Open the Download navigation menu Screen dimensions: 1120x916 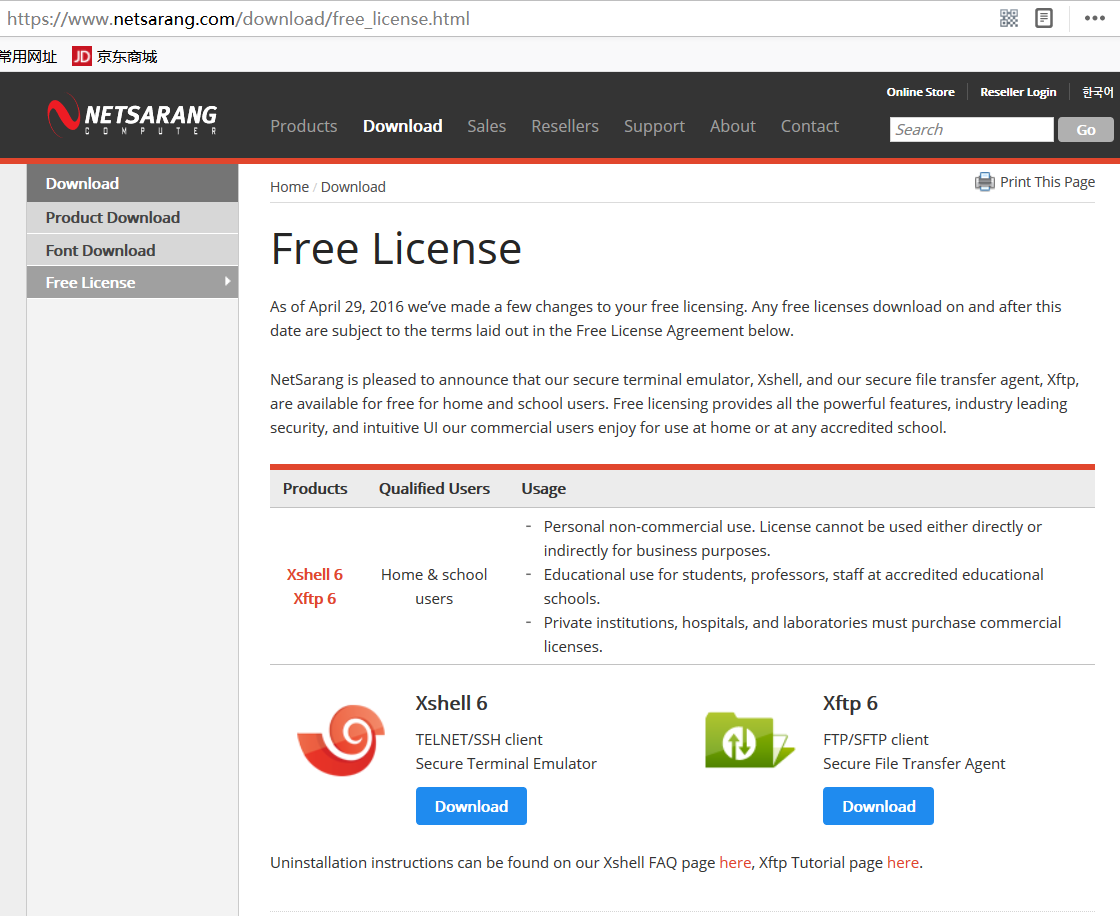pos(403,126)
